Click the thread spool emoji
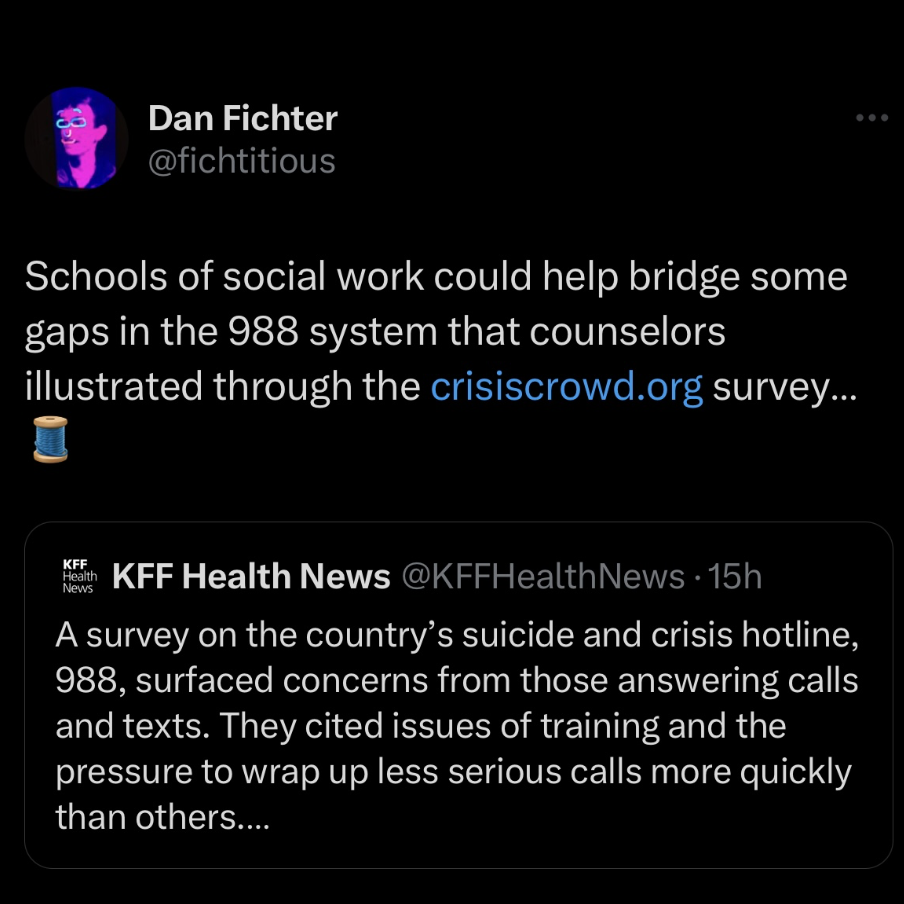904x904 pixels. 50,440
